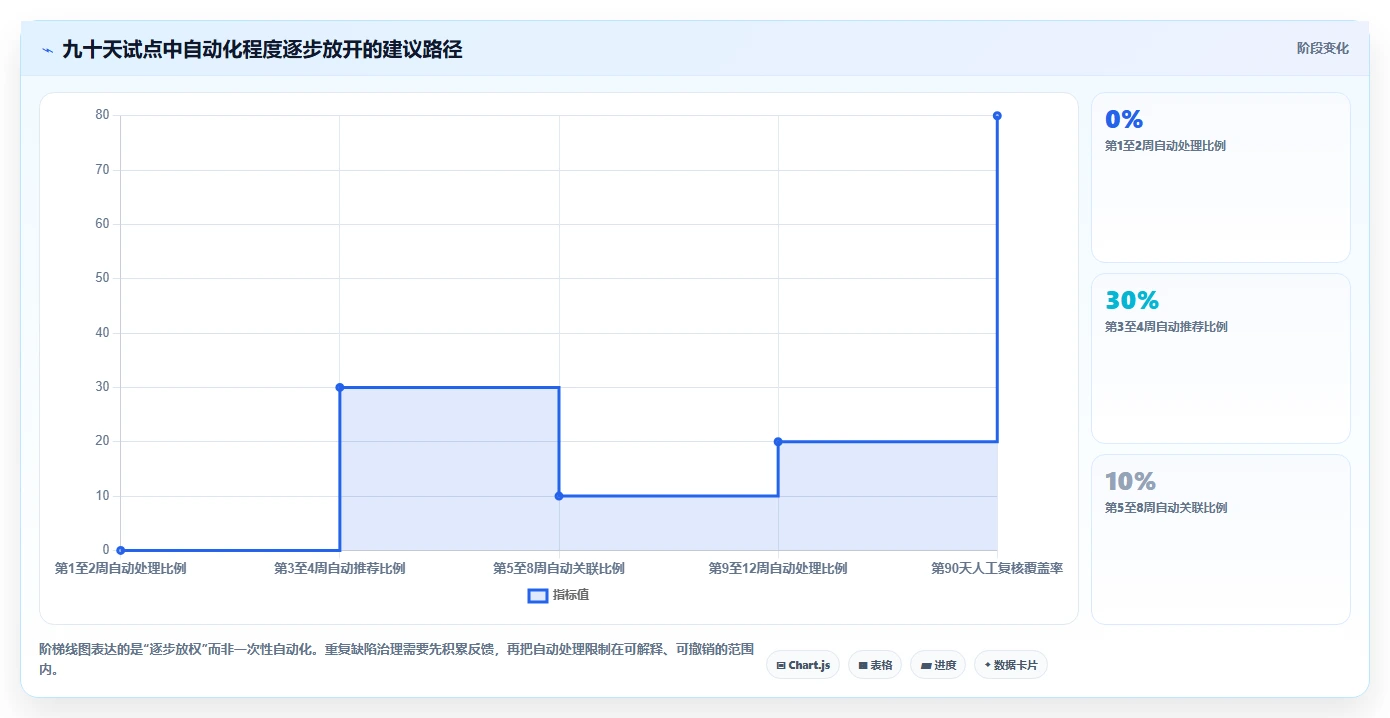Screen dimensions: 1390x718
Task: Click x-axis label 第5至8周自动关联比例
Action: [x=559, y=569]
